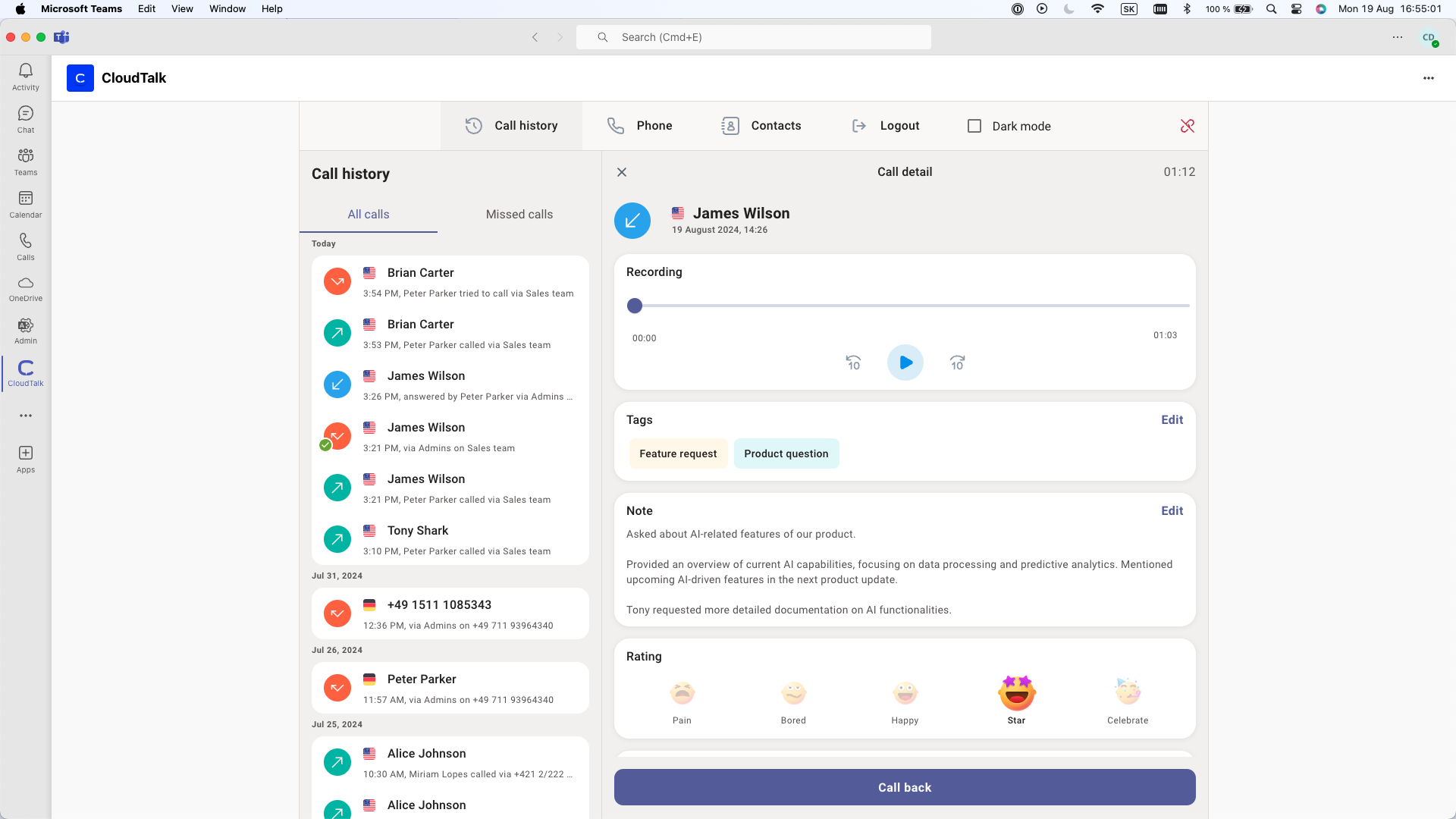Open OneDrive from the sidebar
The width and height of the screenshot is (1456, 819).
point(26,288)
